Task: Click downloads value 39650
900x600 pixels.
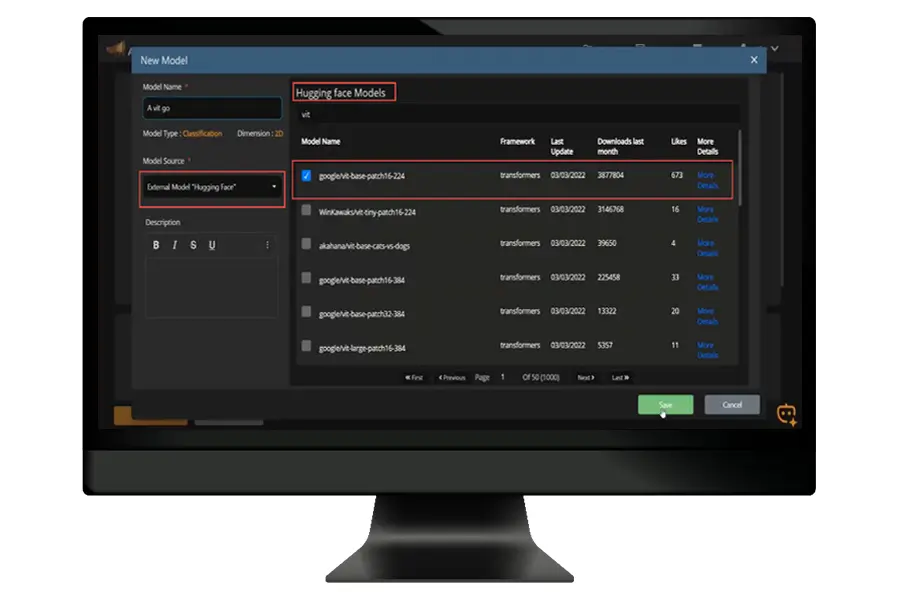Action: tap(607, 243)
